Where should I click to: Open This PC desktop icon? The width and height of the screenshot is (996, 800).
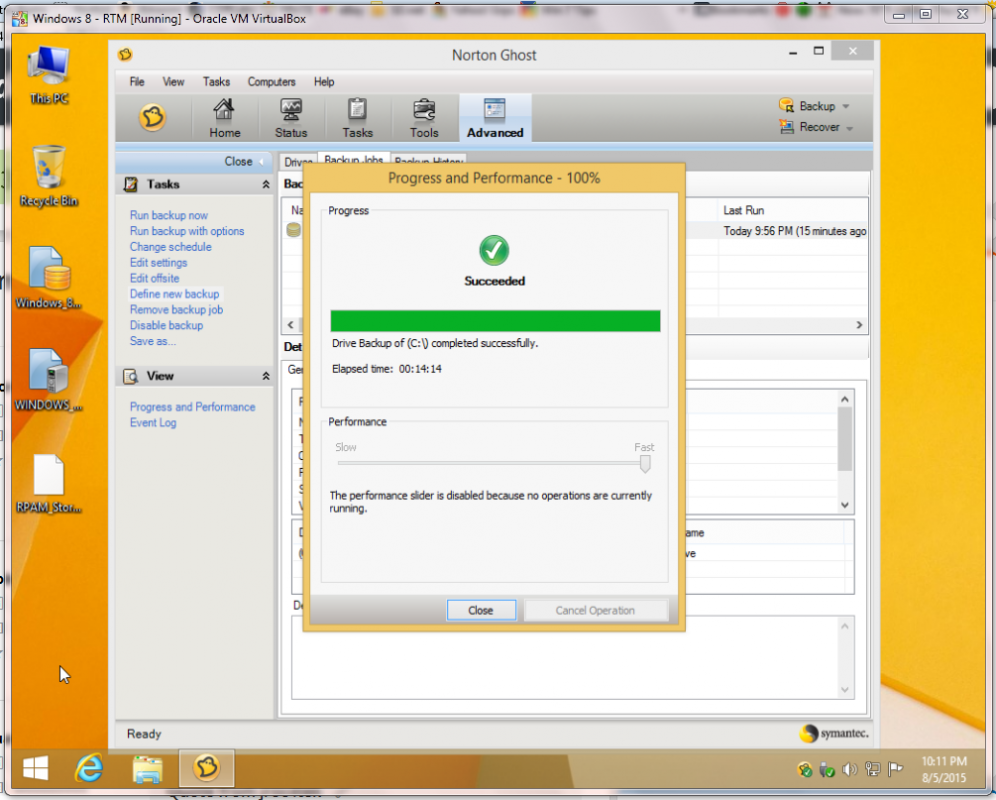(x=49, y=75)
